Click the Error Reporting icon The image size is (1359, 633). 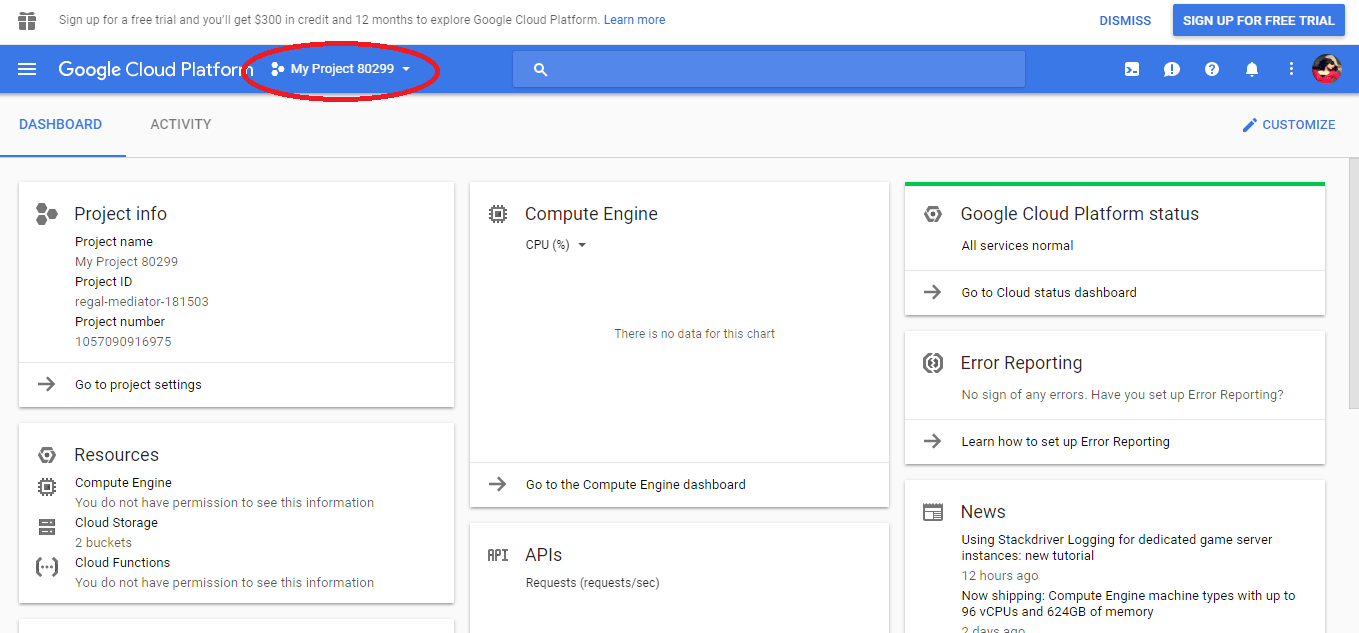932,363
